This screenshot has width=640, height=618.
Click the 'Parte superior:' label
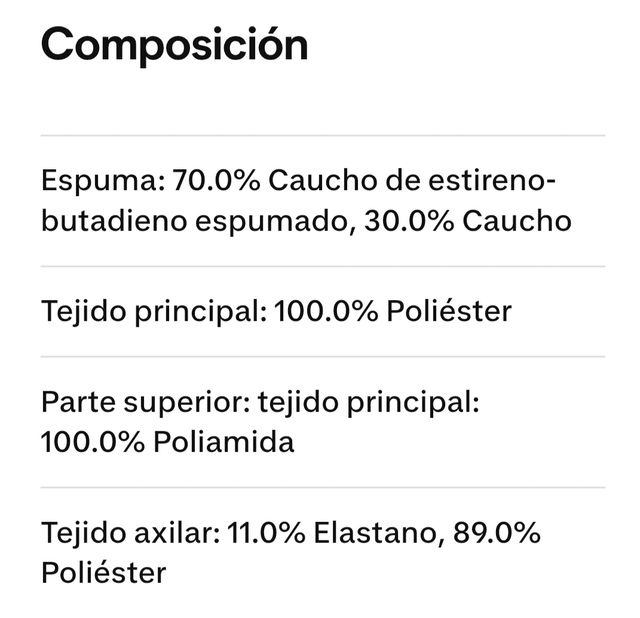click(x=145, y=402)
